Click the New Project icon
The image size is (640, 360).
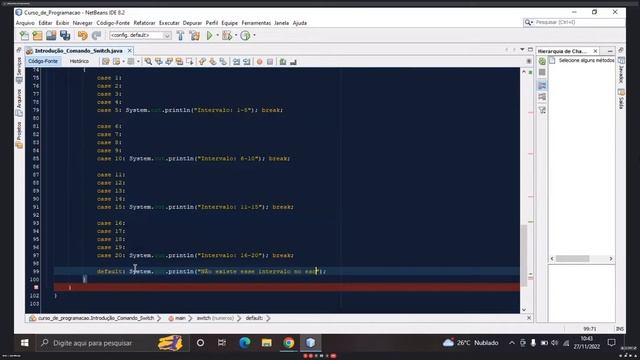[x=38, y=36]
